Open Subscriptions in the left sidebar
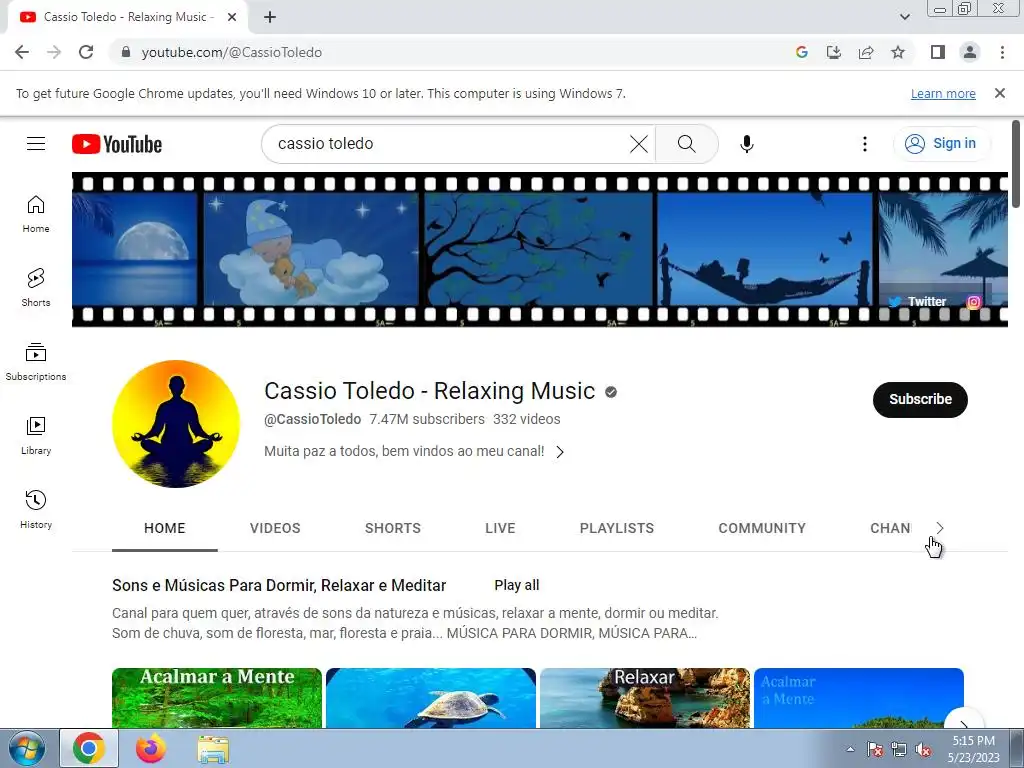Viewport: 1024px width, 768px height. 36,362
